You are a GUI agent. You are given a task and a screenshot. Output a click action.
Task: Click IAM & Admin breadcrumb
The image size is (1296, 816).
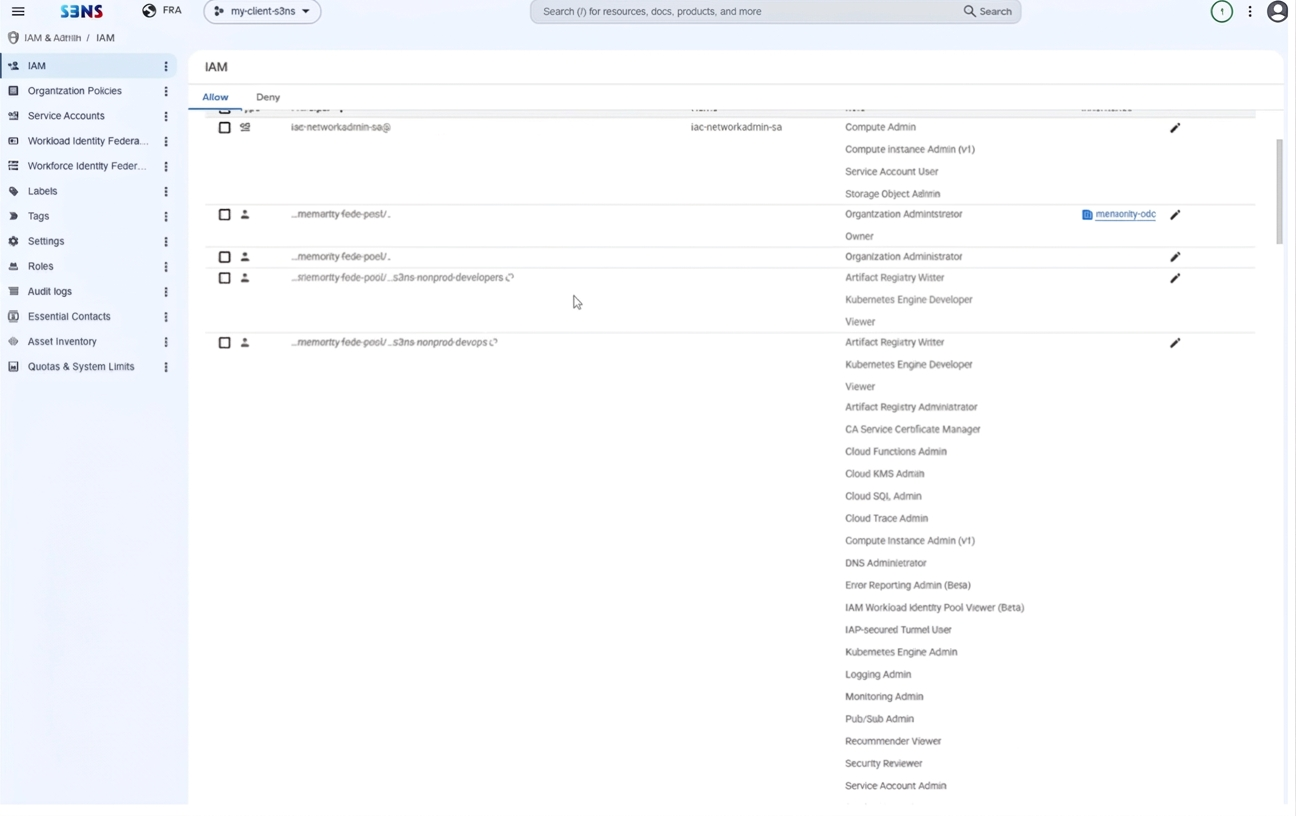click(52, 38)
